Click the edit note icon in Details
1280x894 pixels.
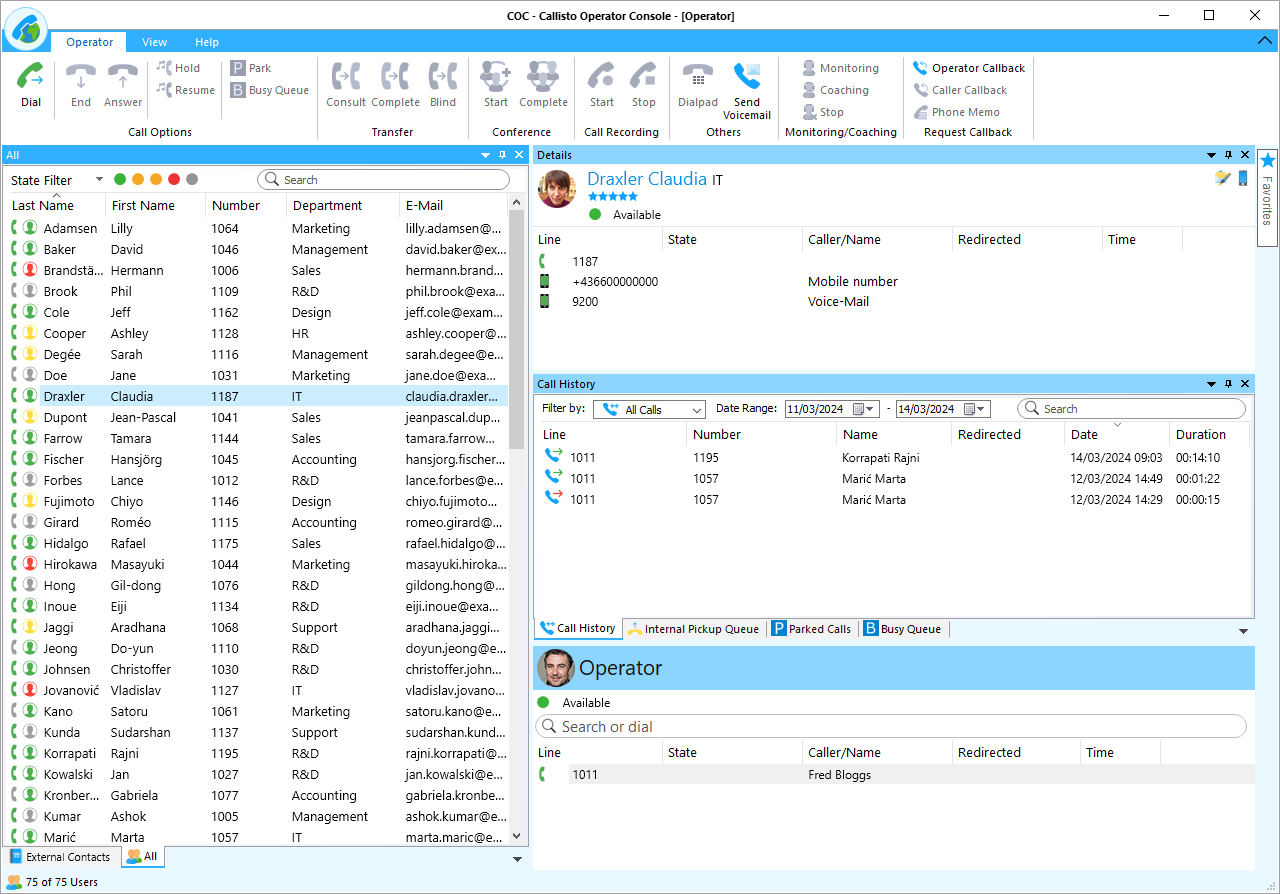coord(1222,177)
